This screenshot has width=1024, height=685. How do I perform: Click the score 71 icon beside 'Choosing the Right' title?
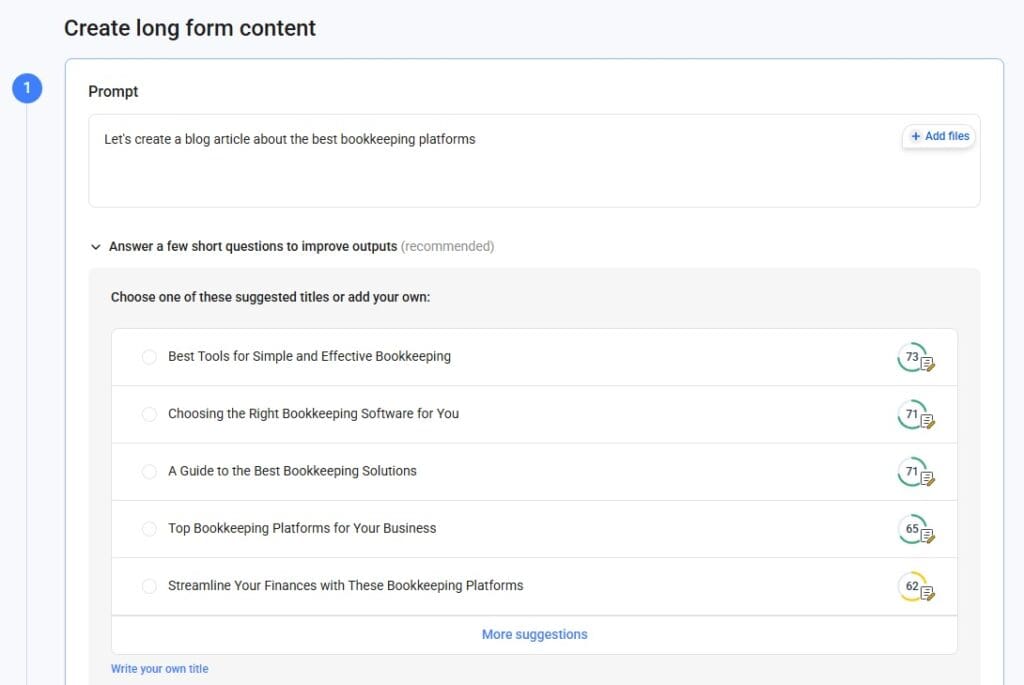pos(914,415)
